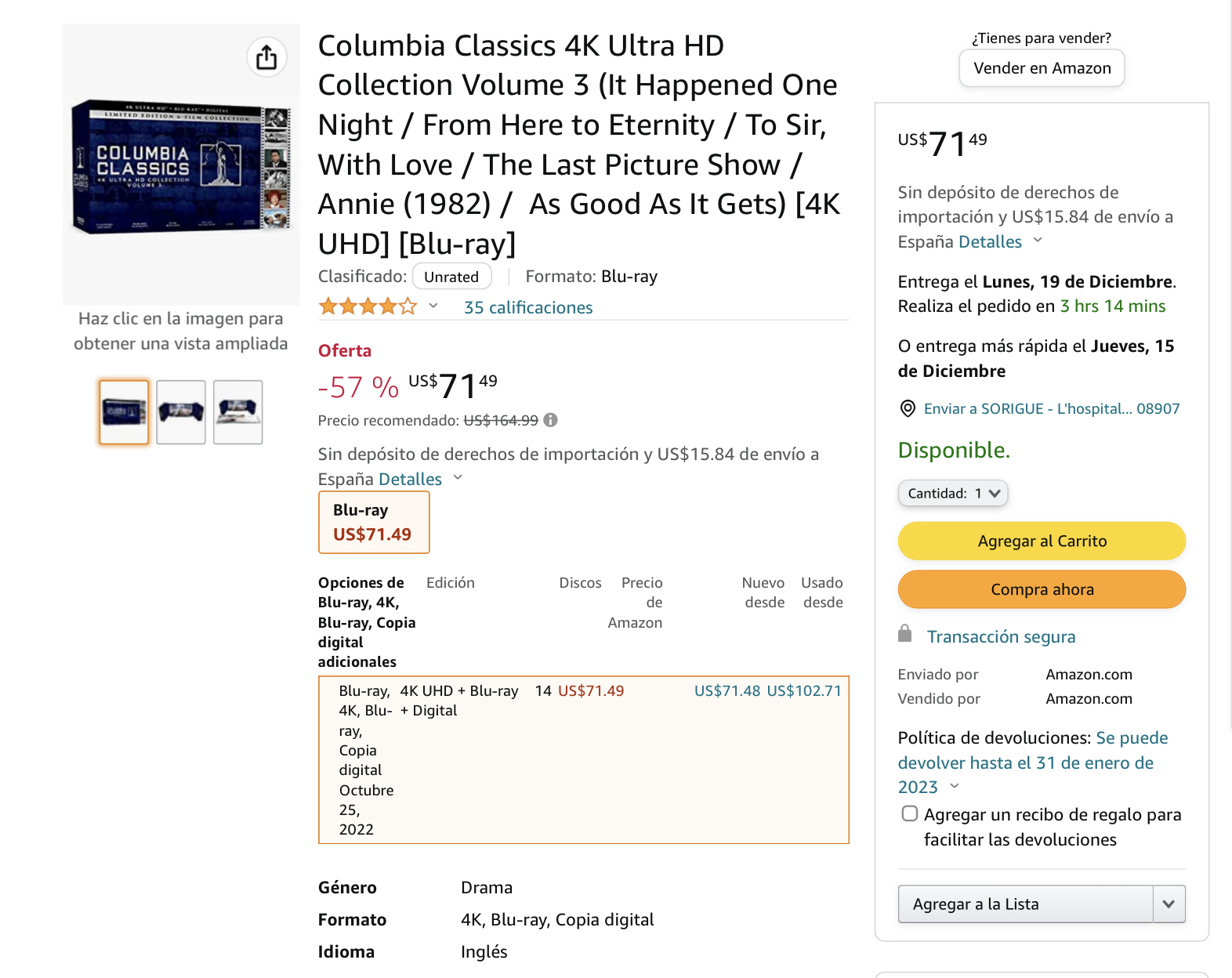Expand the star ratings chevron popover
This screenshot has height=978, width=1232.
pyautogui.click(x=433, y=306)
